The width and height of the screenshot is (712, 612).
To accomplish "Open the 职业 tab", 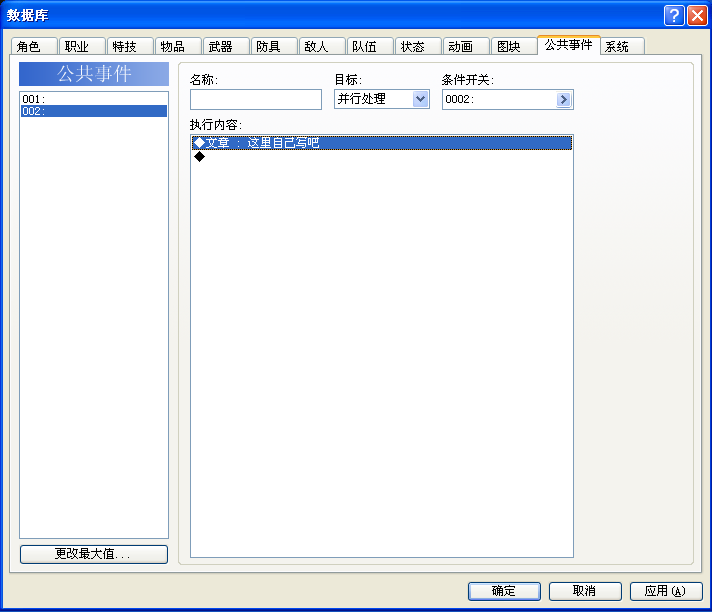I will pyautogui.click(x=82, y=46).
